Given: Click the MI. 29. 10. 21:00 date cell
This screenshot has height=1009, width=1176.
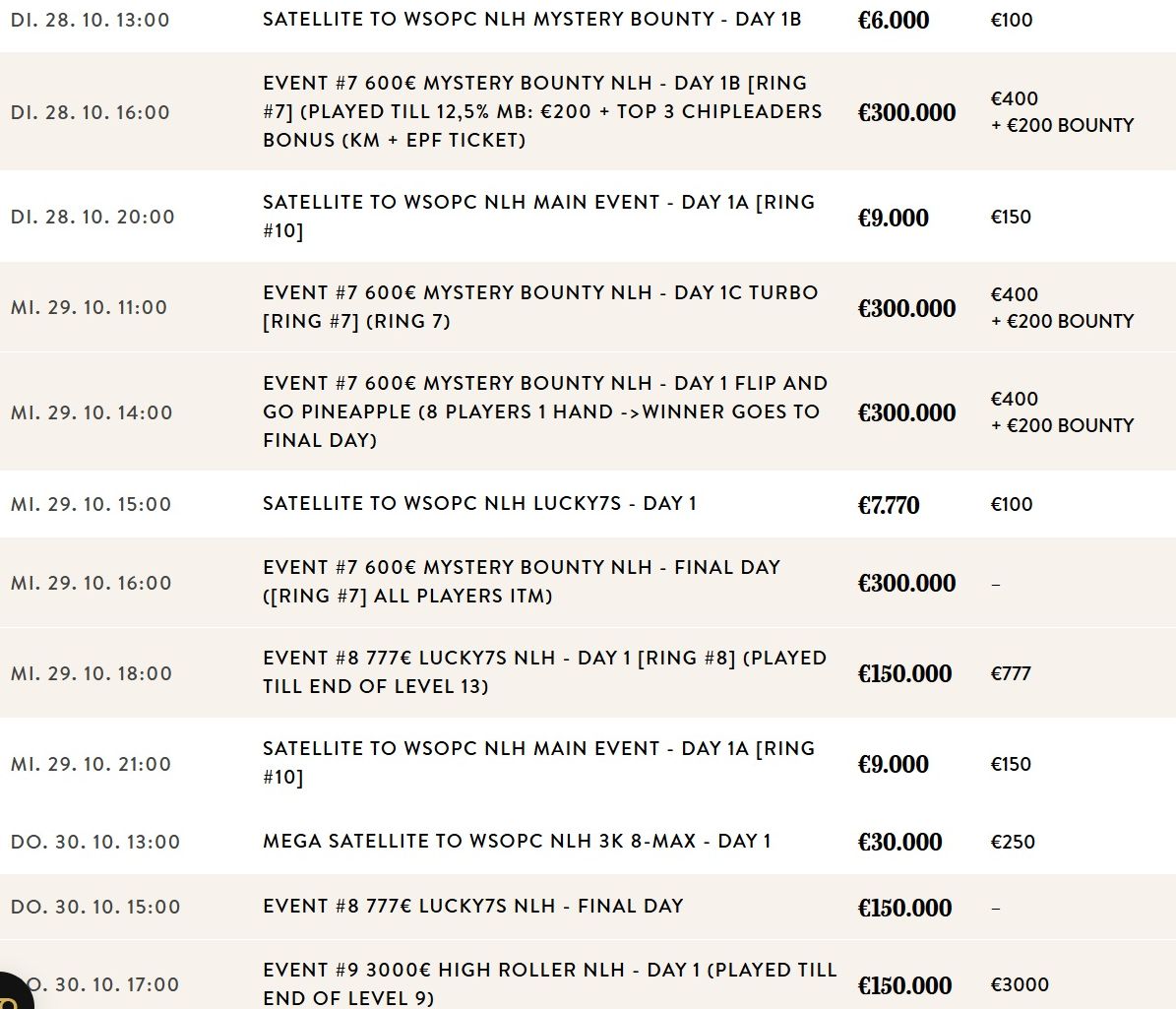Looking at the screenshot, I should tap(91, 764).
